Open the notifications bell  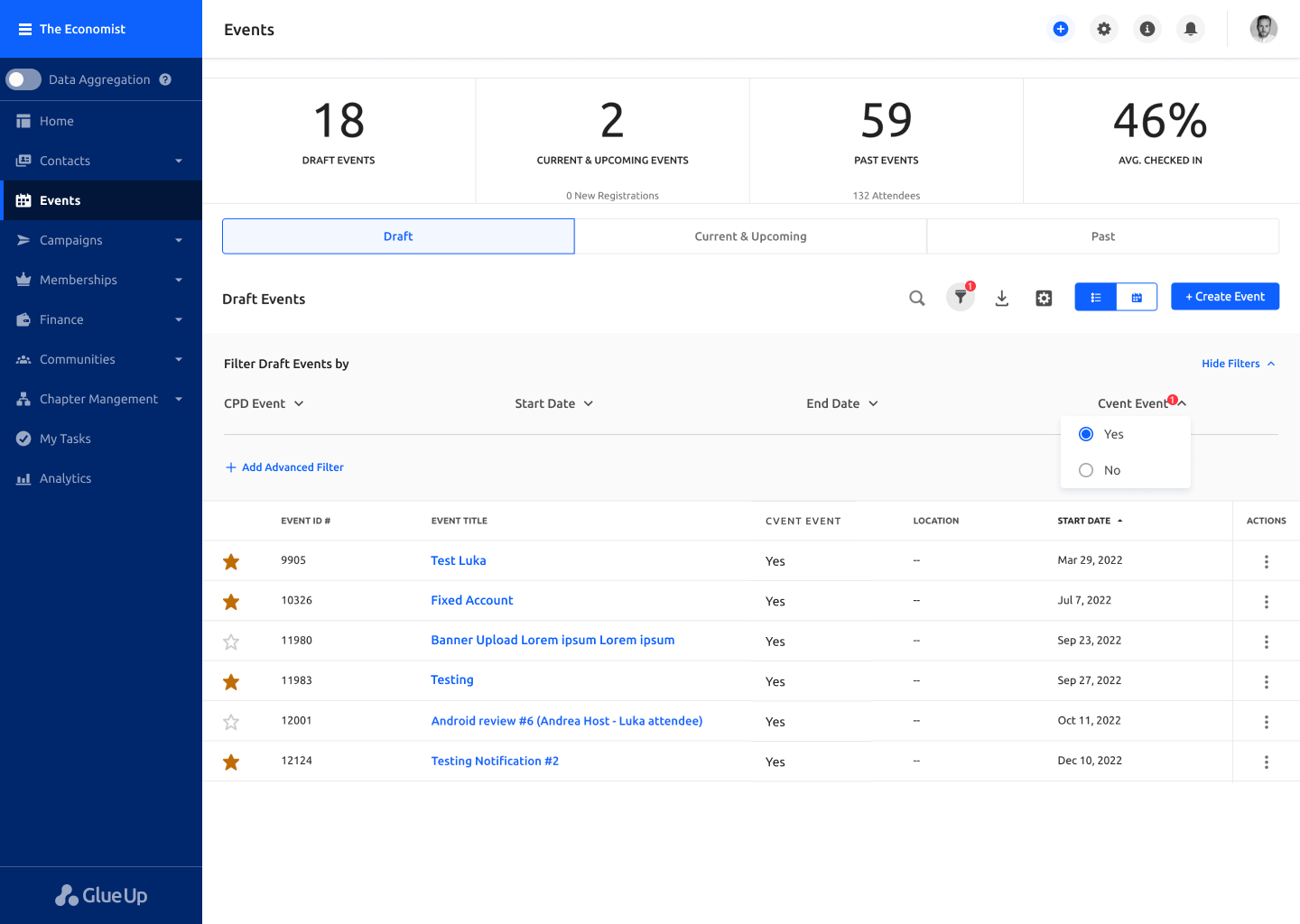(x=1190, y=28)
